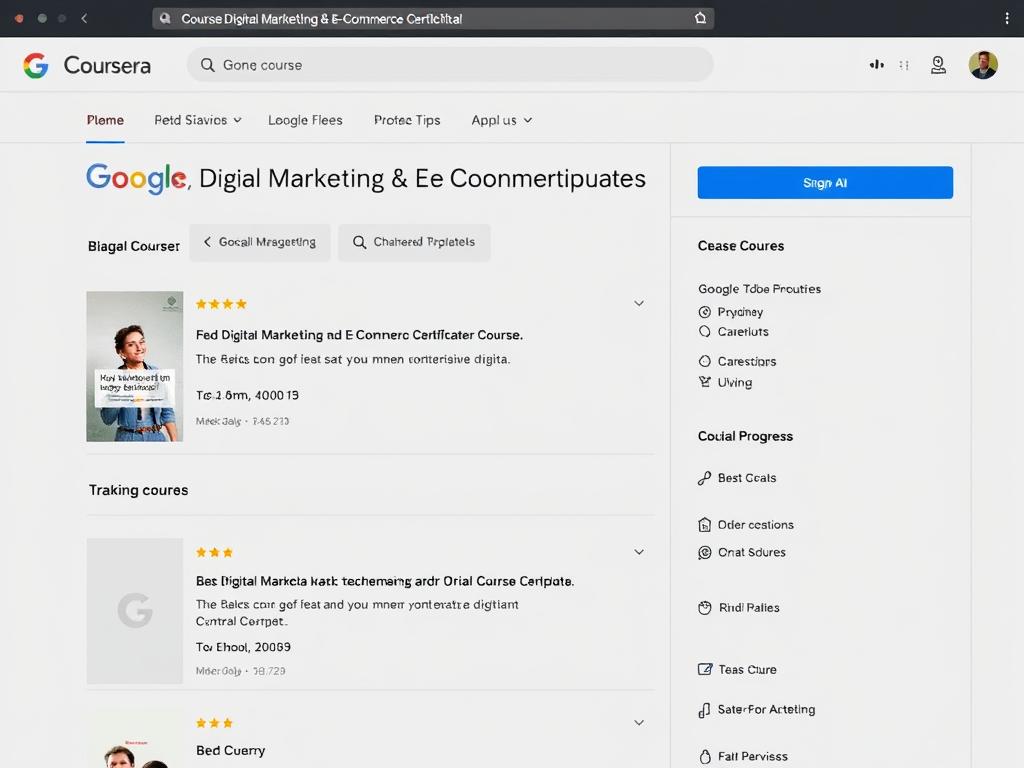Open the activity bars icon in header
The image size is (1024, 768).
(876, 65)
